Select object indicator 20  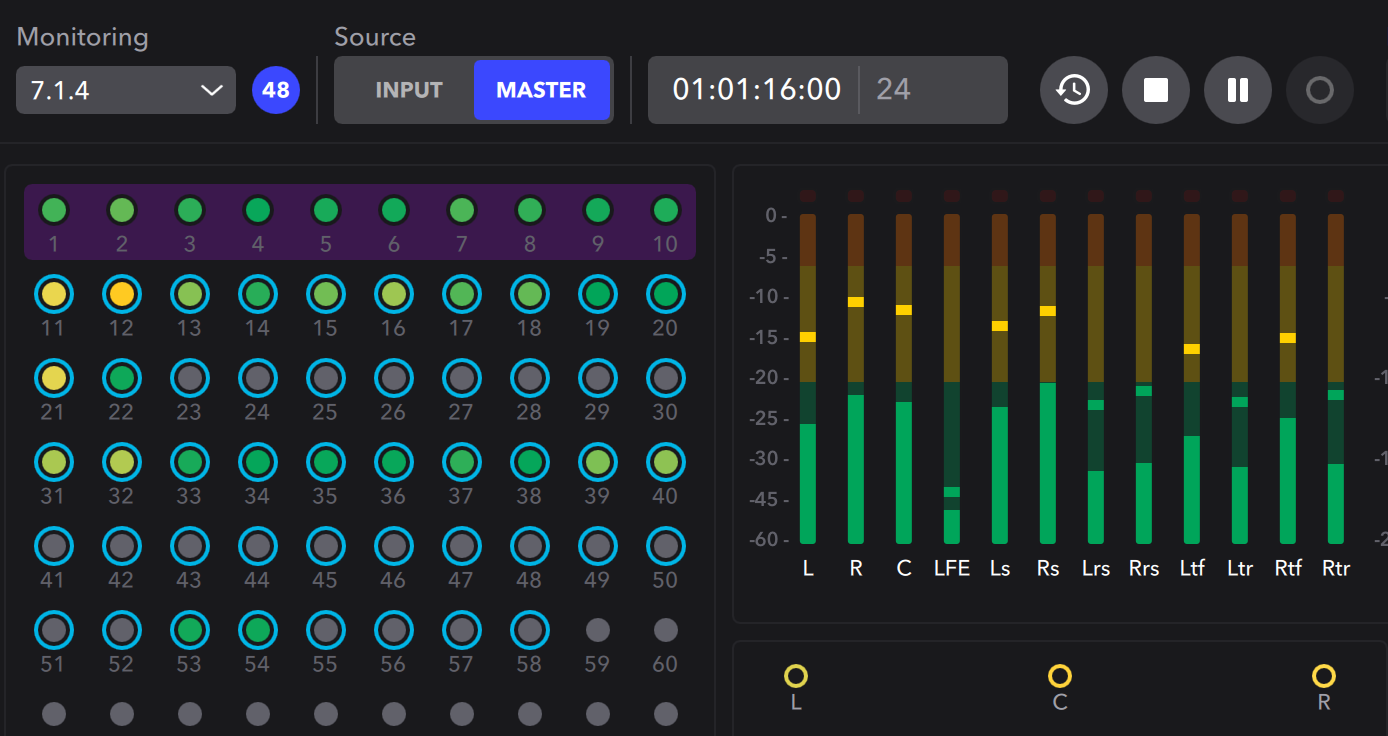(x=666, y=294)
